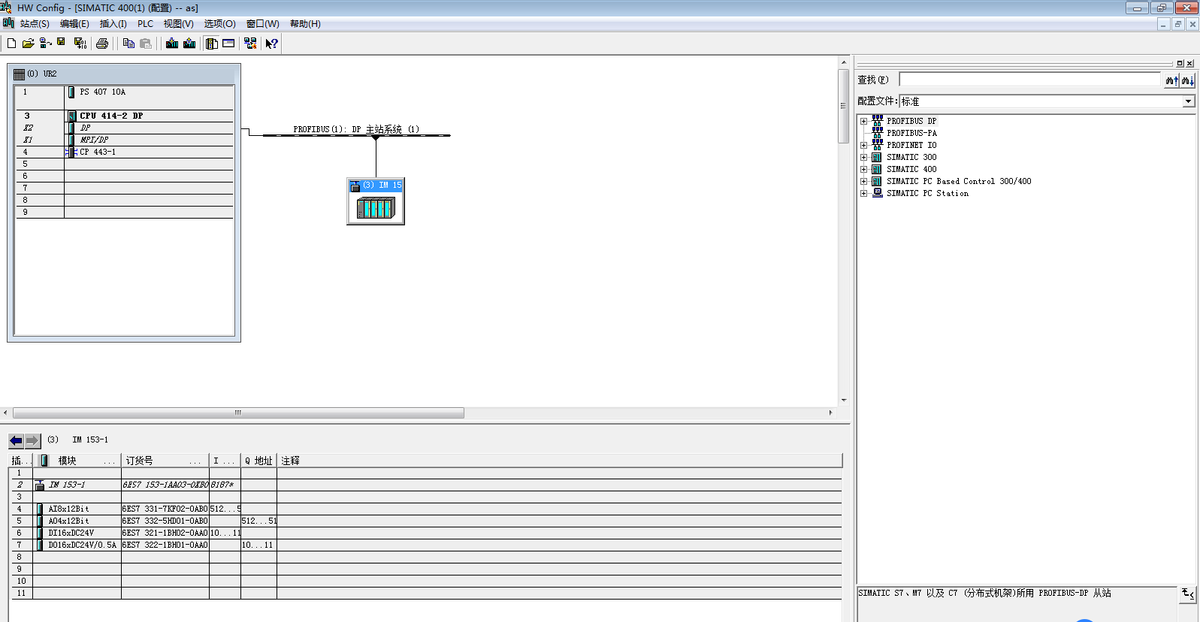Expand the SIMATIC 300 catalog node
The width and height of the screenshot is (1200, 622).
(864, 157)
